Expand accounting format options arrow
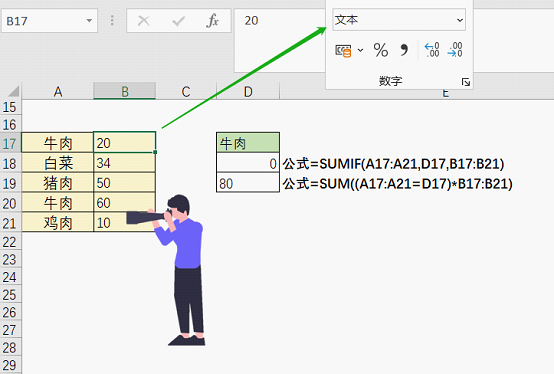The width and height of the screenshot is (554, 374). [x=360, y=51]
